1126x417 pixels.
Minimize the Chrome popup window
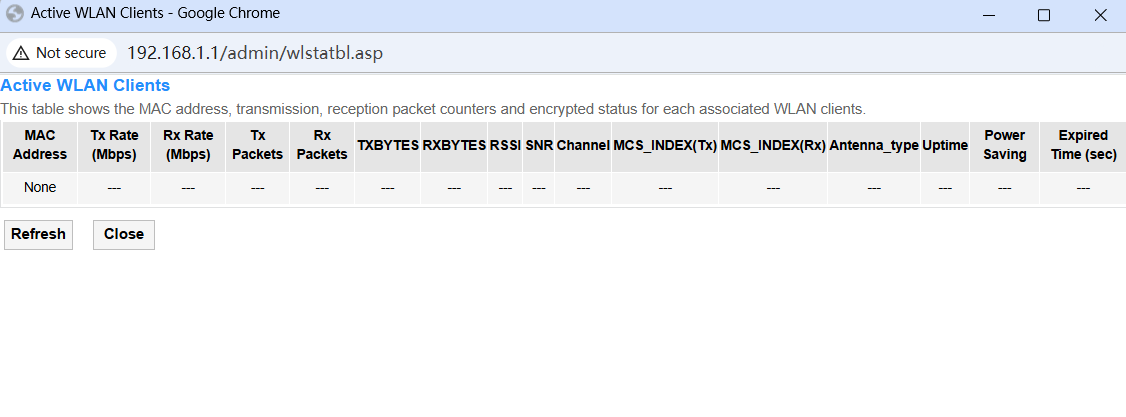(988, 15)
